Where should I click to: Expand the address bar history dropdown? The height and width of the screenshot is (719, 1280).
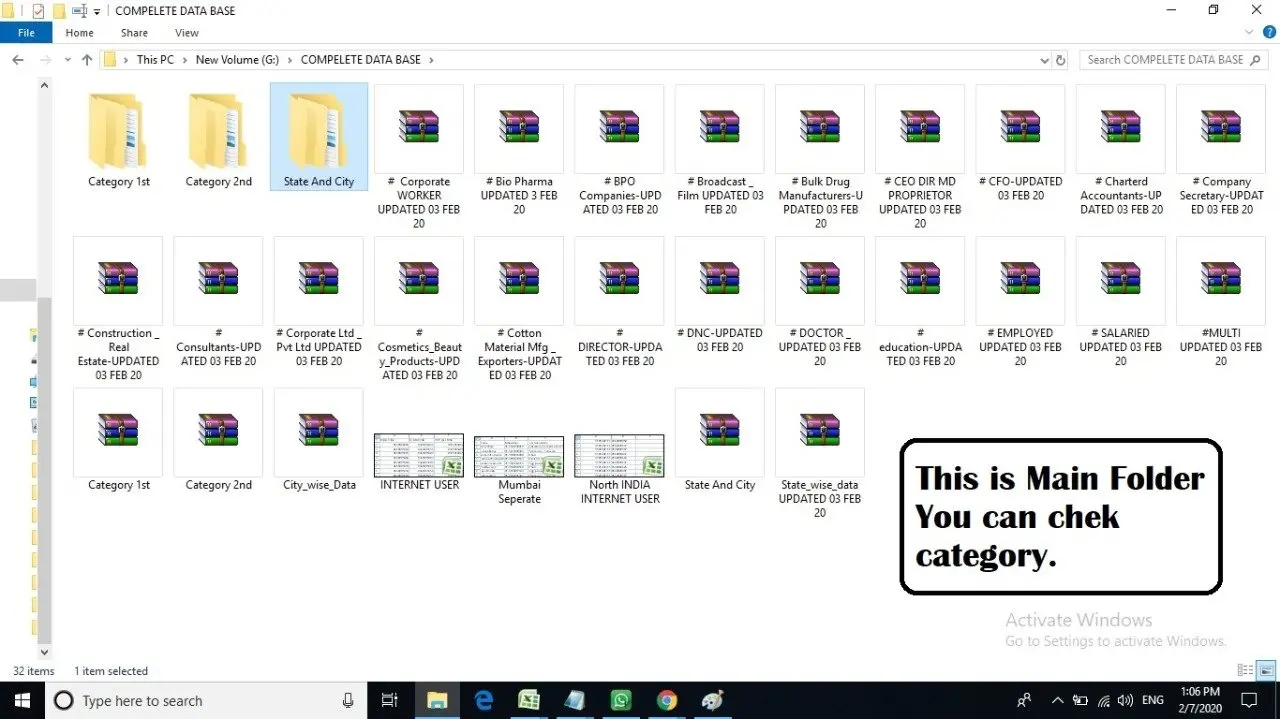click(1044, 60)
